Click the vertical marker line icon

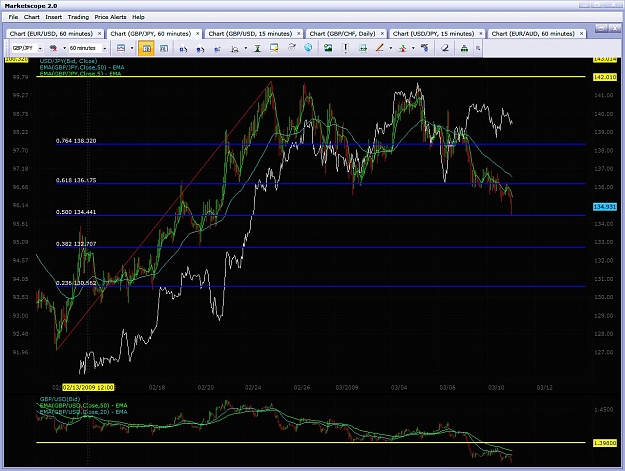click(x=345, y=48)
